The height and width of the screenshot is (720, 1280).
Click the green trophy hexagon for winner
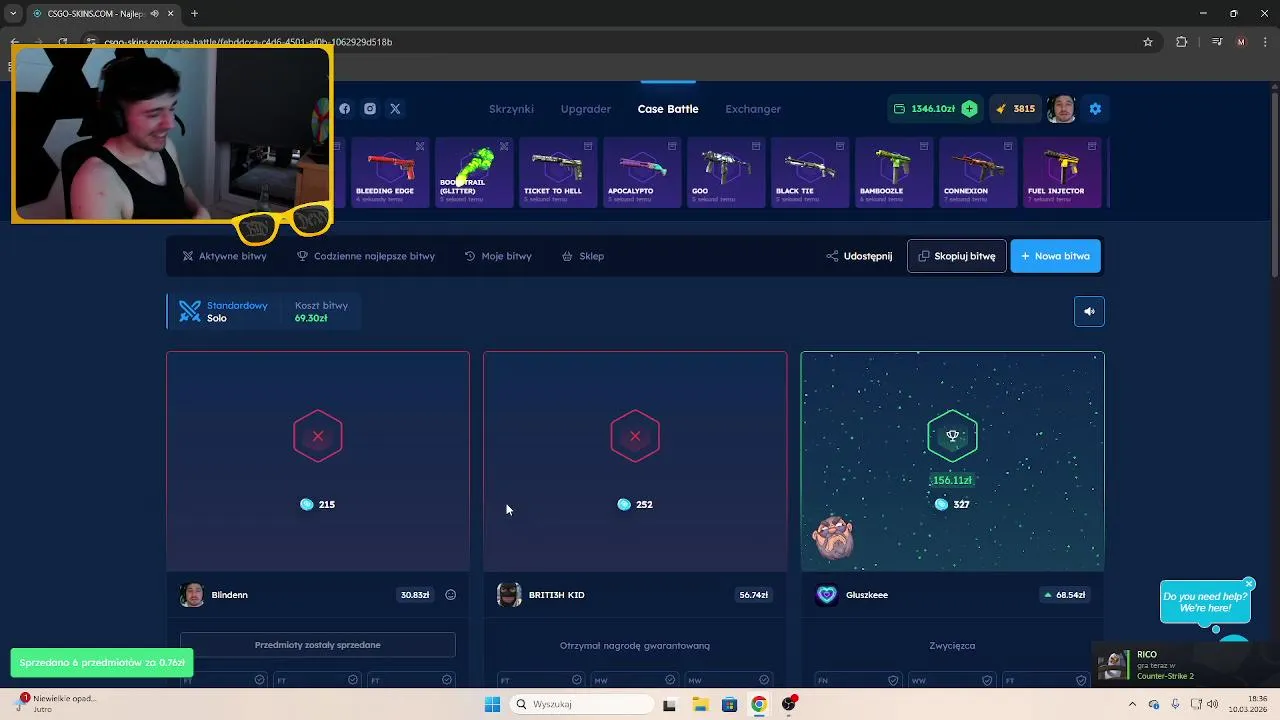(x=952, y=436)
